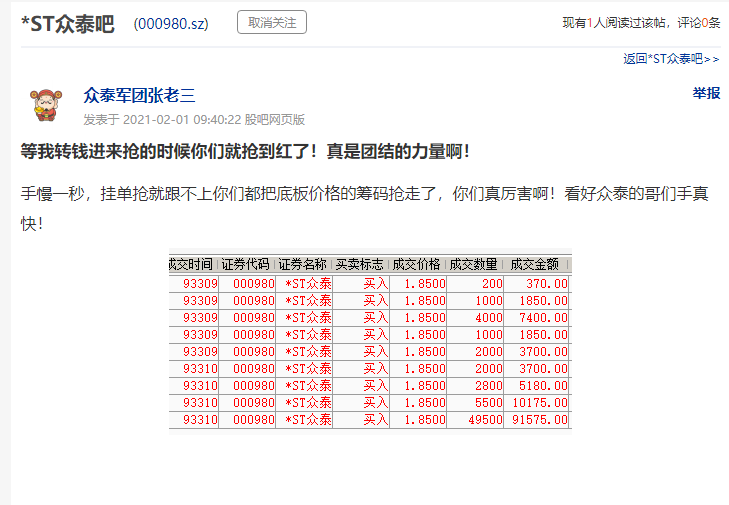Click the 举报 report link
Screen dimensions: 729x505
[706, 93]
